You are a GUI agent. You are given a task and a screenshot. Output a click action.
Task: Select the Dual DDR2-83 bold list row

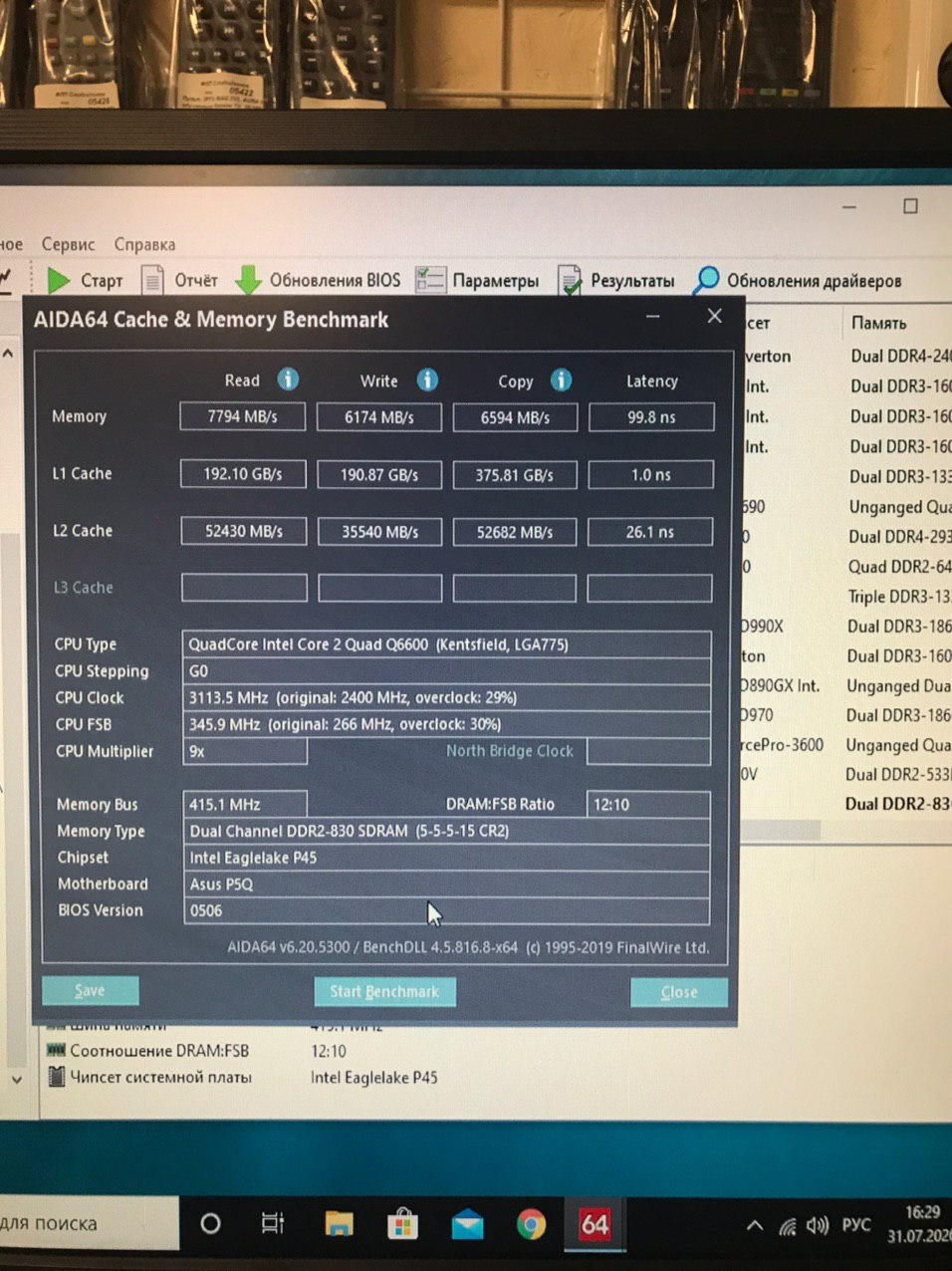tap(897, 804)
